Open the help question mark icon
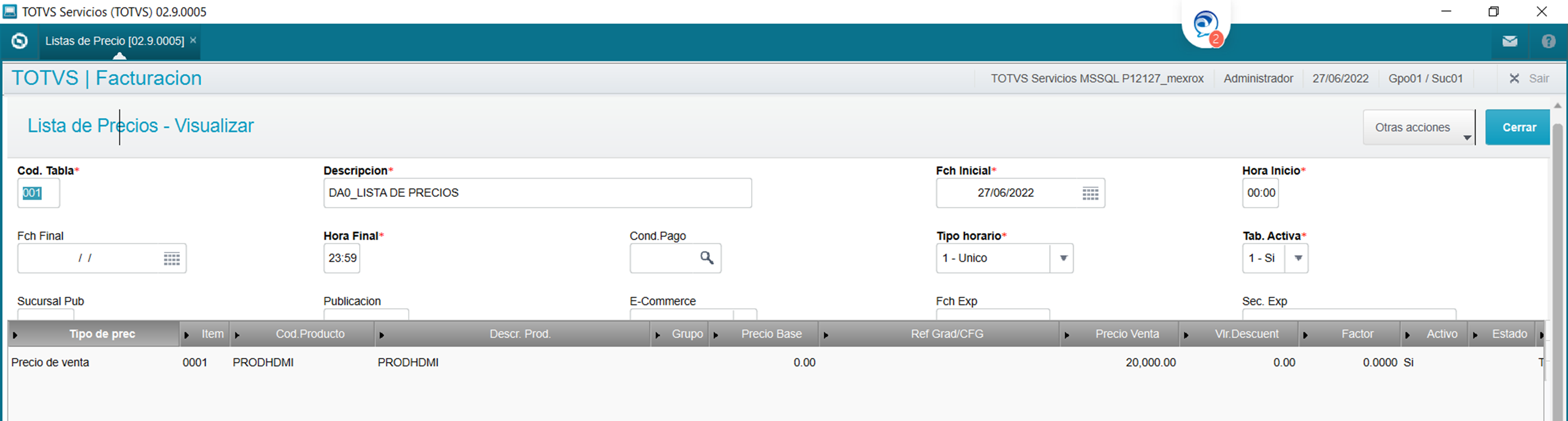Image resolution: width=1568 pixels, height=421 pixels. pos(1549,41)
